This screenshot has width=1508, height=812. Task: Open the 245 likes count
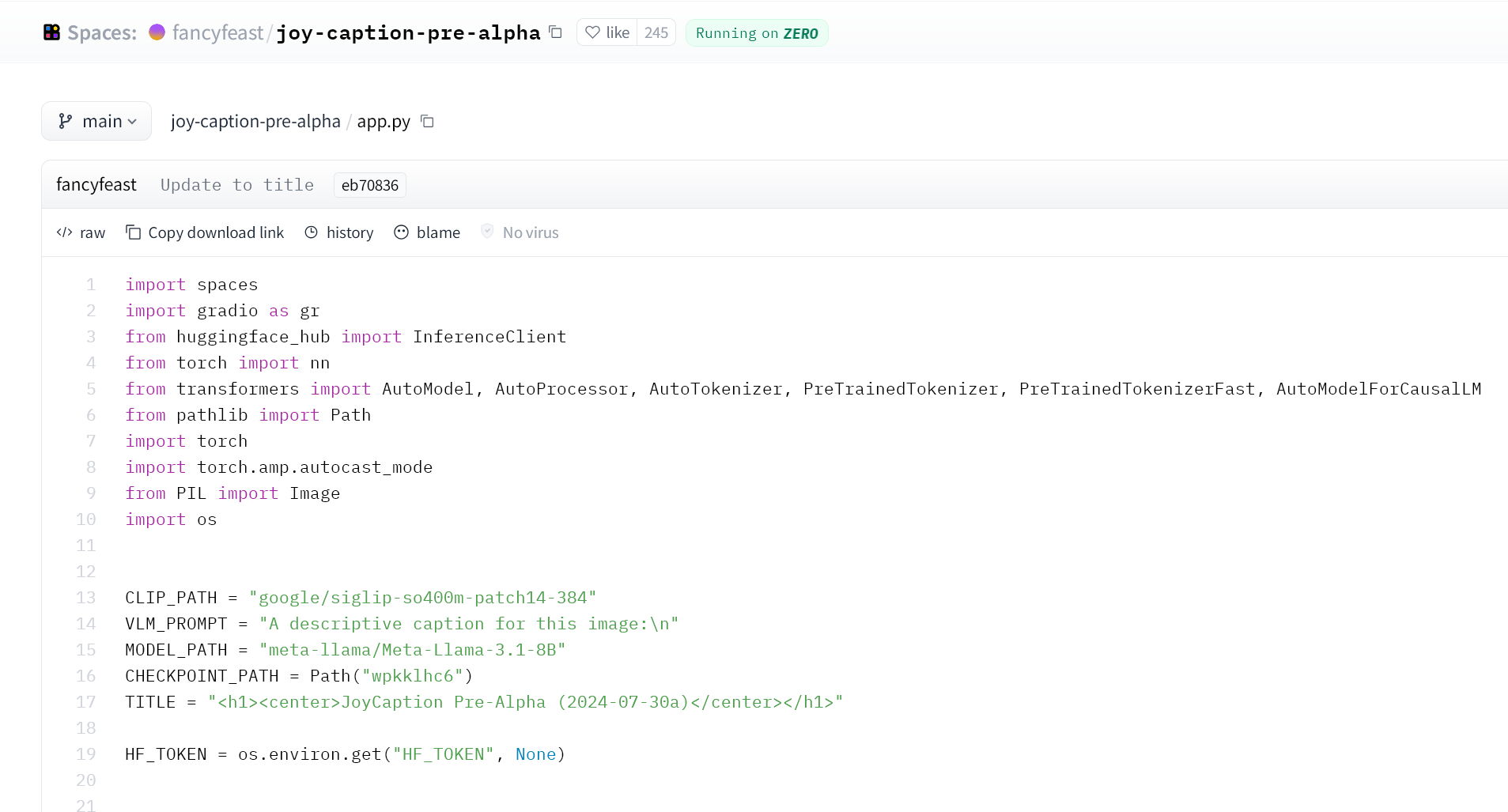coord(656,32)
